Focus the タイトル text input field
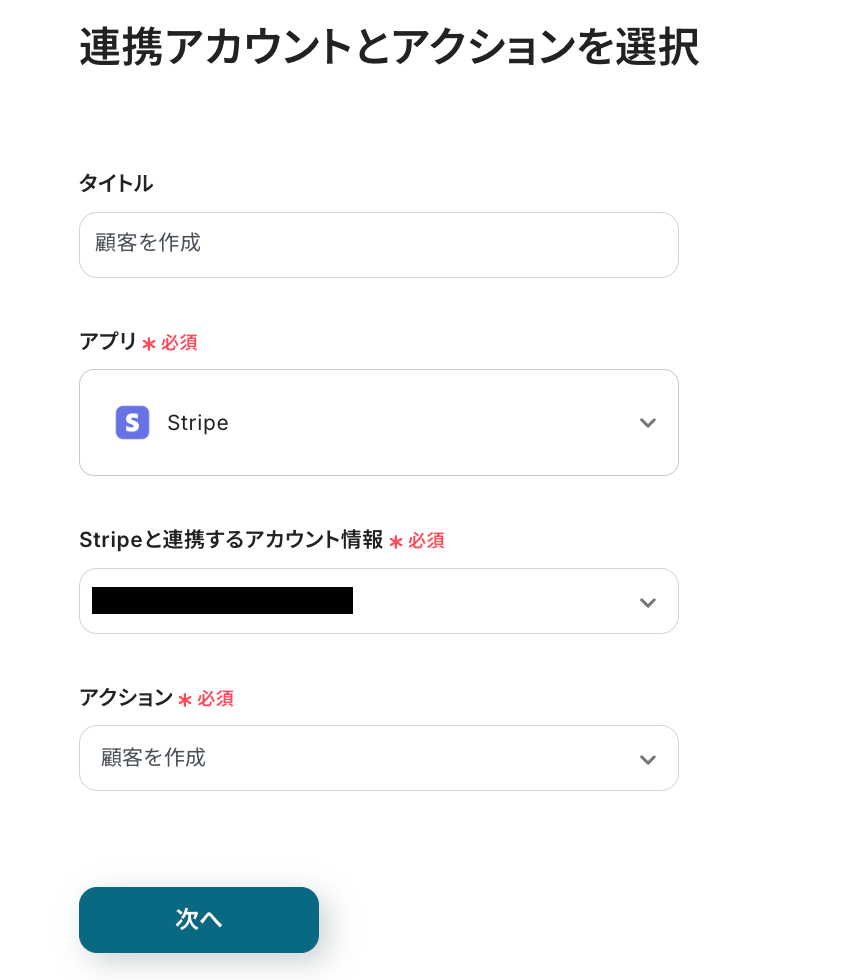 [x=378, y=244]
